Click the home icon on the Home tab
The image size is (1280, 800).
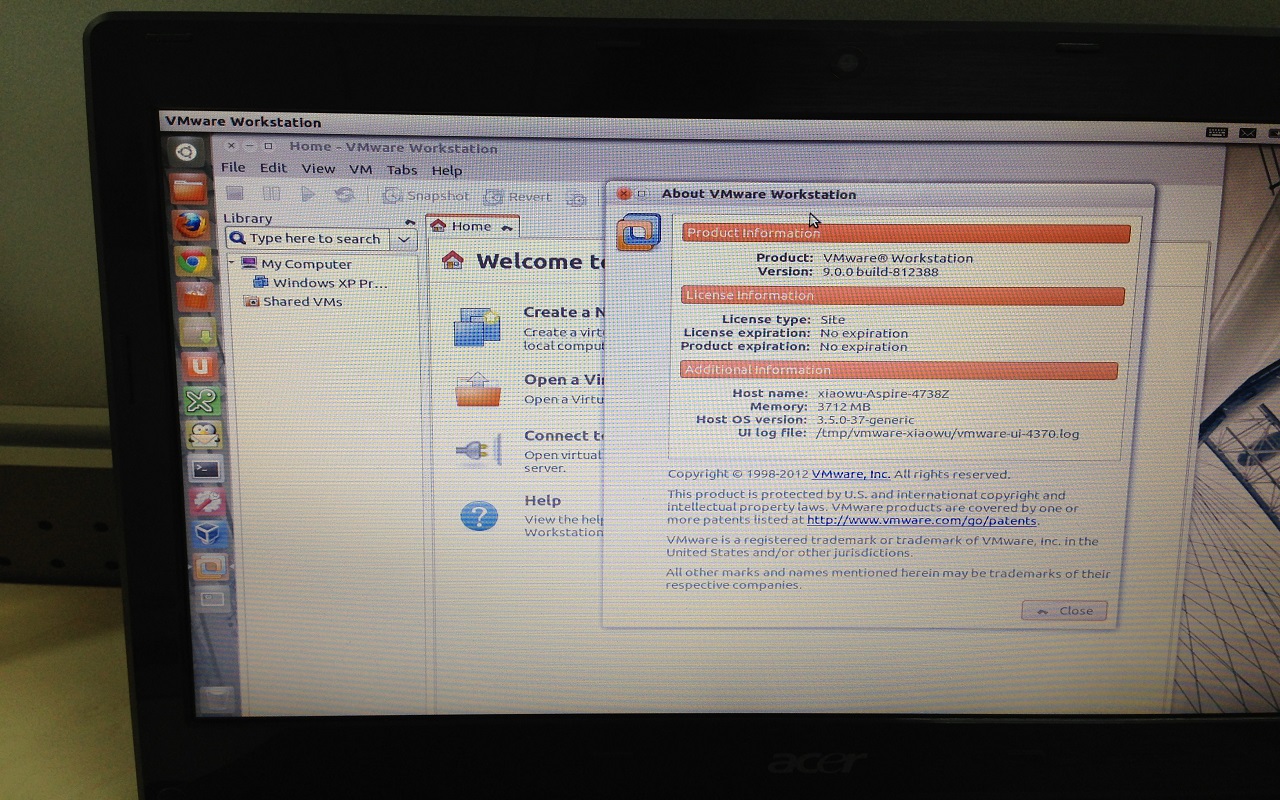(x=437, y=225)
